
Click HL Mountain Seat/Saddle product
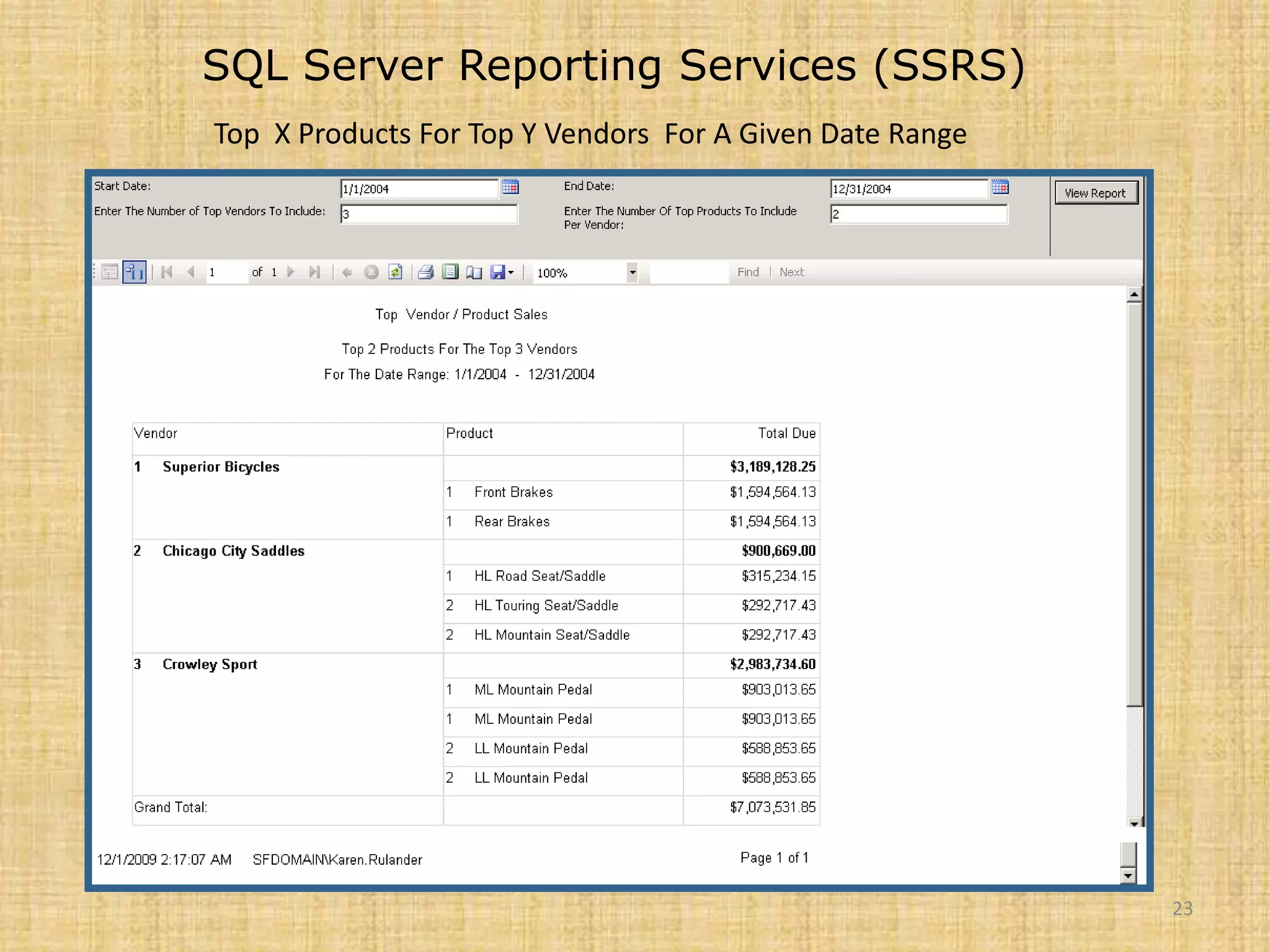tap(552, 635)
